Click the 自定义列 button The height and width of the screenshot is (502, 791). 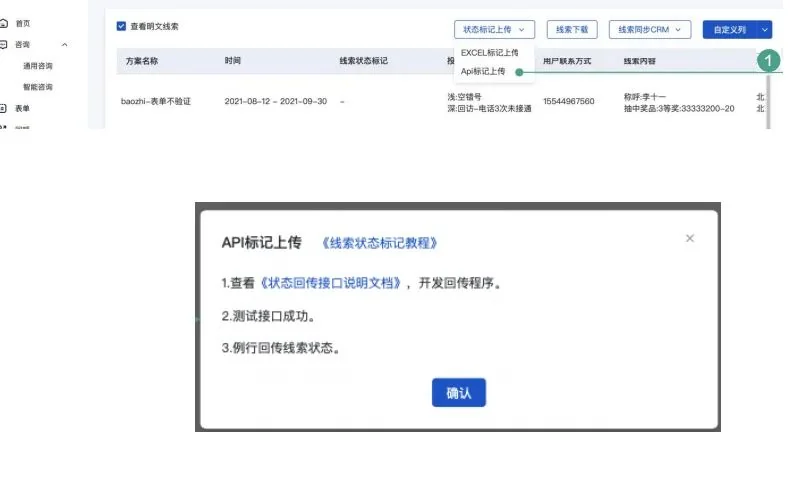pos(729,30)
